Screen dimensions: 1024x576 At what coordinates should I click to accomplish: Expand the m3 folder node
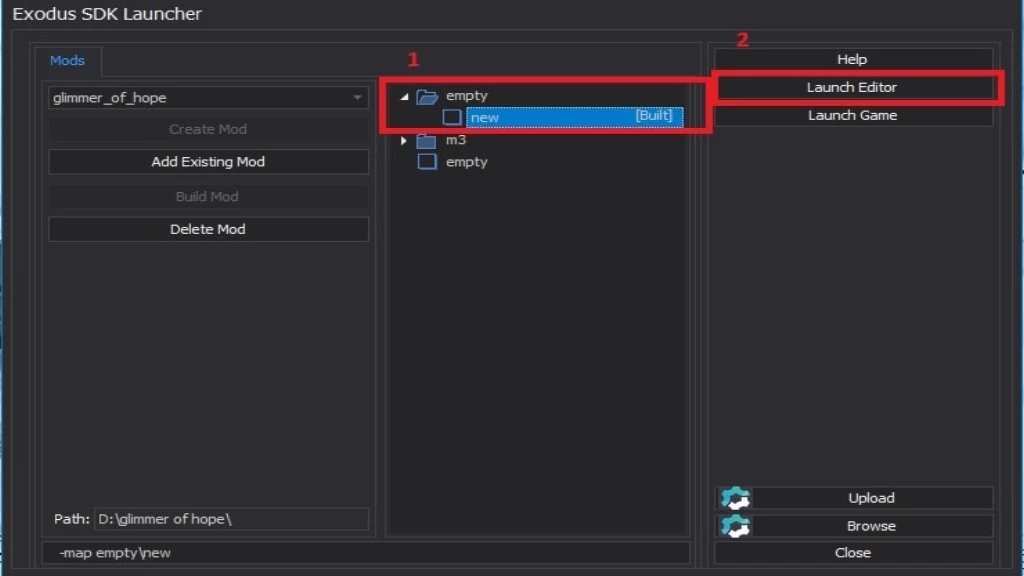point(404,140)
